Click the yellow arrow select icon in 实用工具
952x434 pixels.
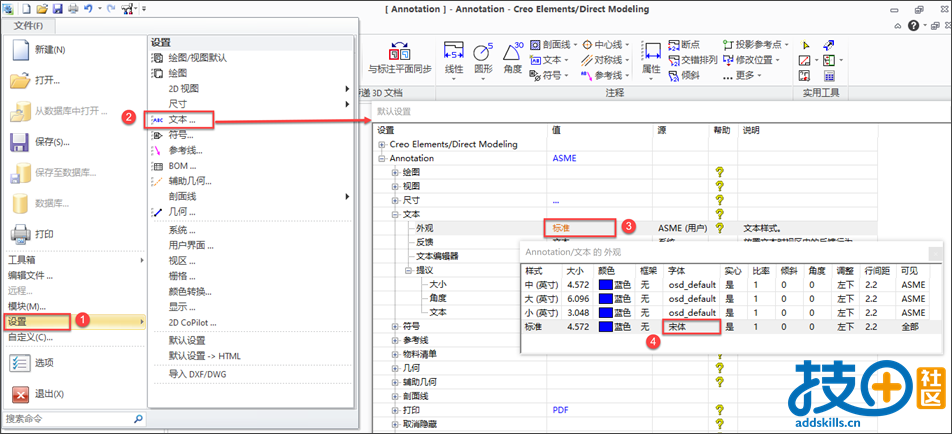[x=806, y=45]
